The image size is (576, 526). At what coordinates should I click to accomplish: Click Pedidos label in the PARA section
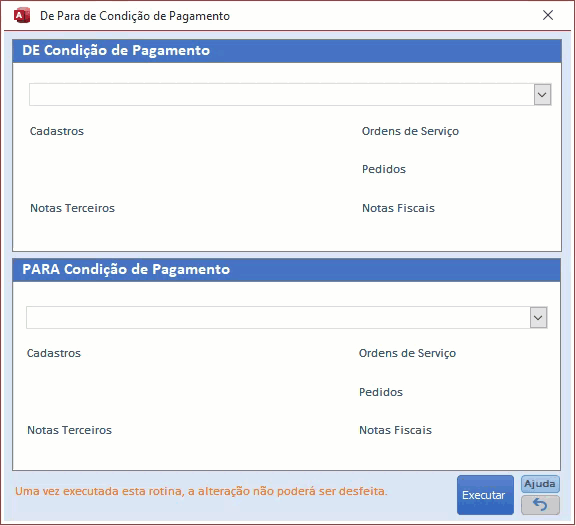(381, 392)
